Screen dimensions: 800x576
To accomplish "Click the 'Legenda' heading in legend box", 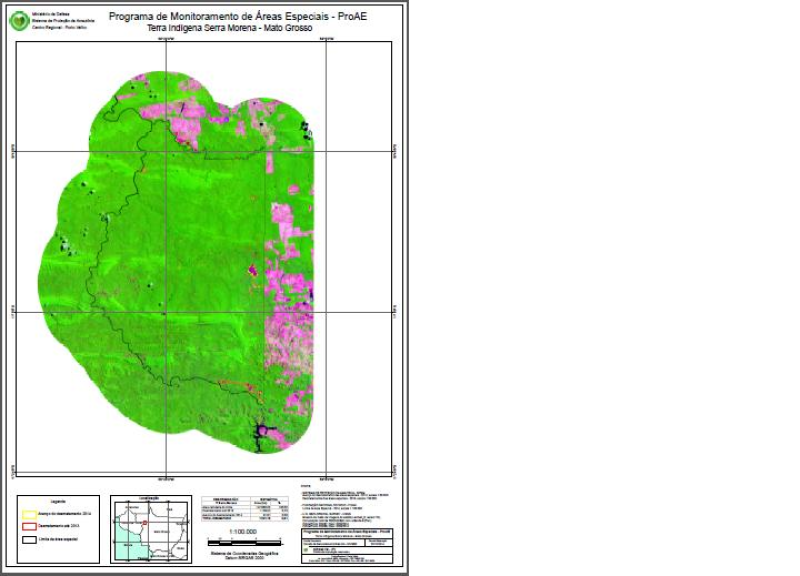I will tap(57, 501).
